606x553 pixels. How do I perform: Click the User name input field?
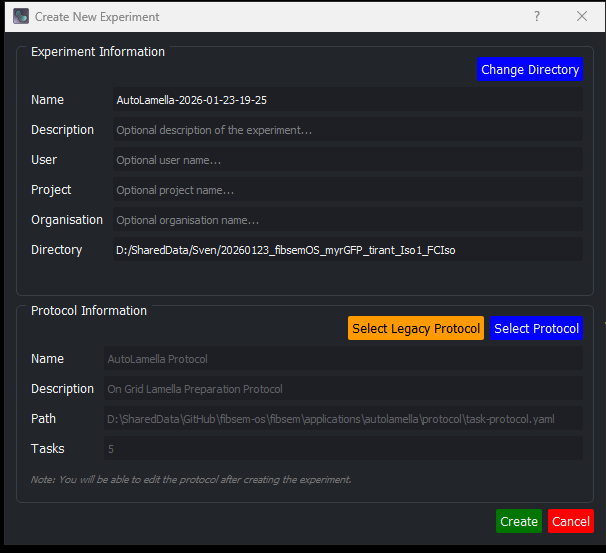point(346,160)
